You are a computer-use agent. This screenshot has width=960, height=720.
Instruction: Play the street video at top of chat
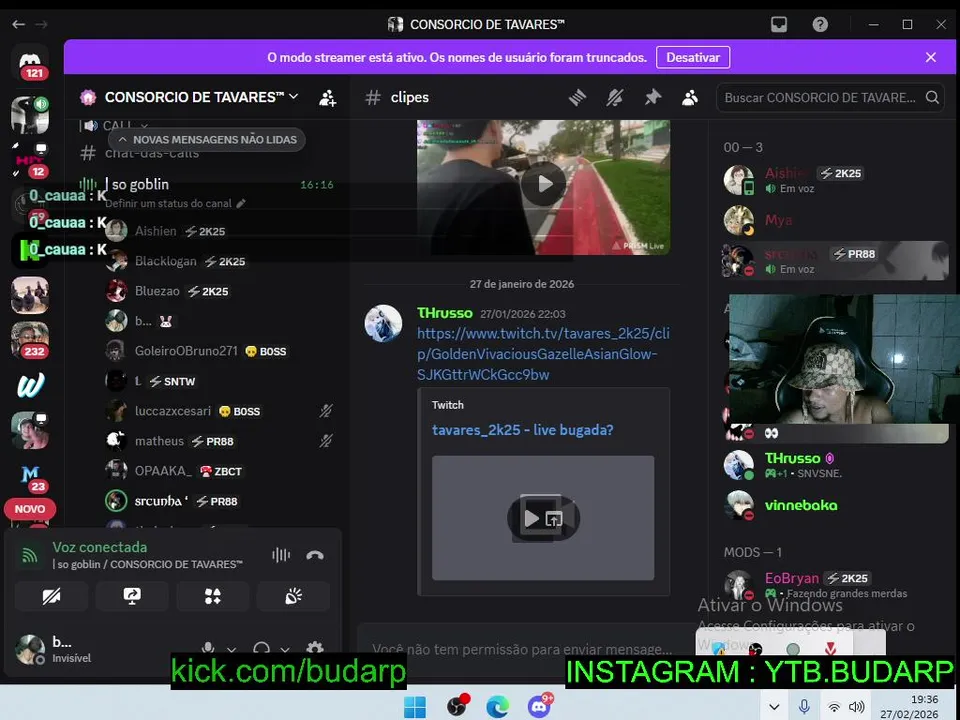tap(544, 184)
